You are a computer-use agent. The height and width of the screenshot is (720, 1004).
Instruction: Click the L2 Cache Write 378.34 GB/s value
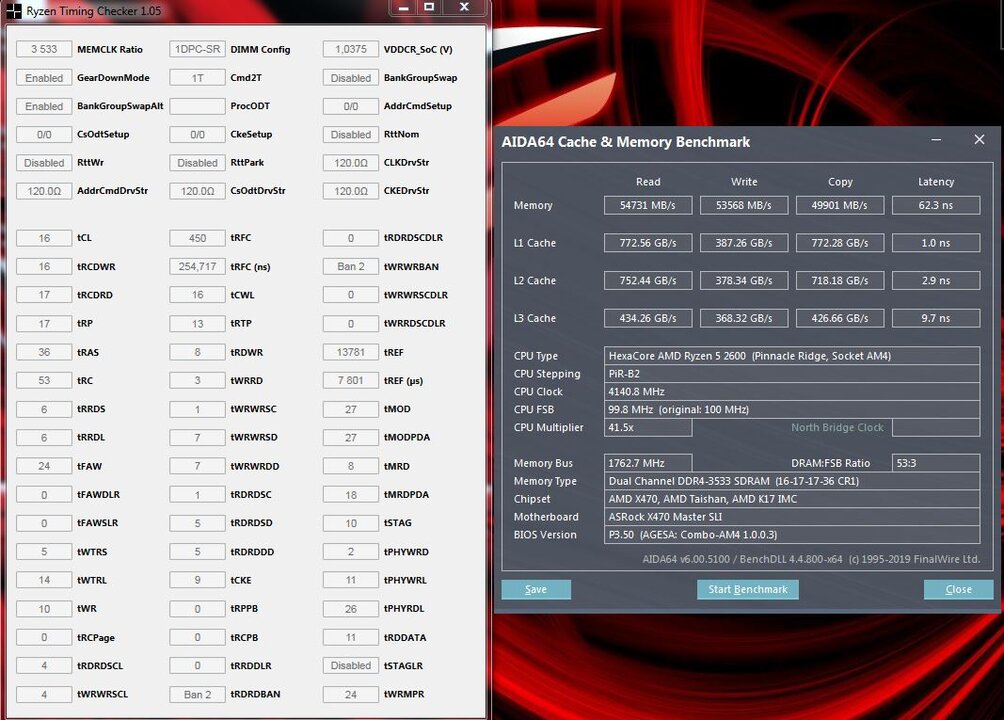(x=744, y=281)
